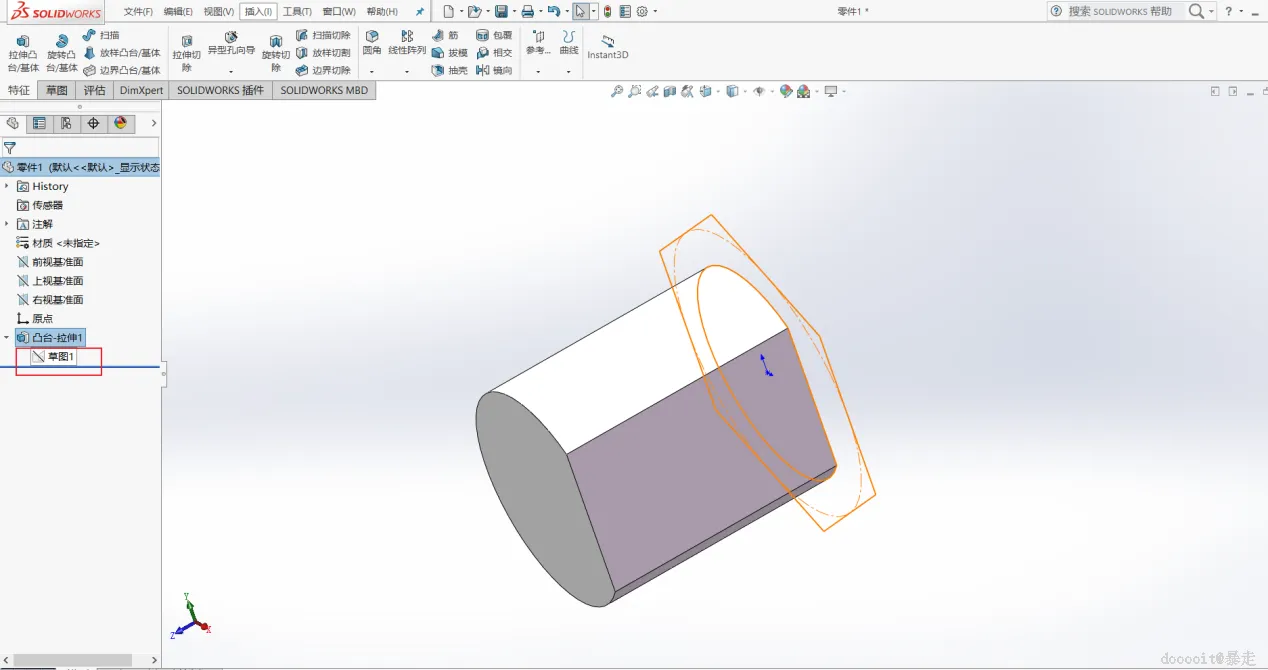The width and height of the screenshot is (1268, 670).
Task: Pick the 边界凸台/基体 boundary boss tool
Action: [x=121, y=70]
